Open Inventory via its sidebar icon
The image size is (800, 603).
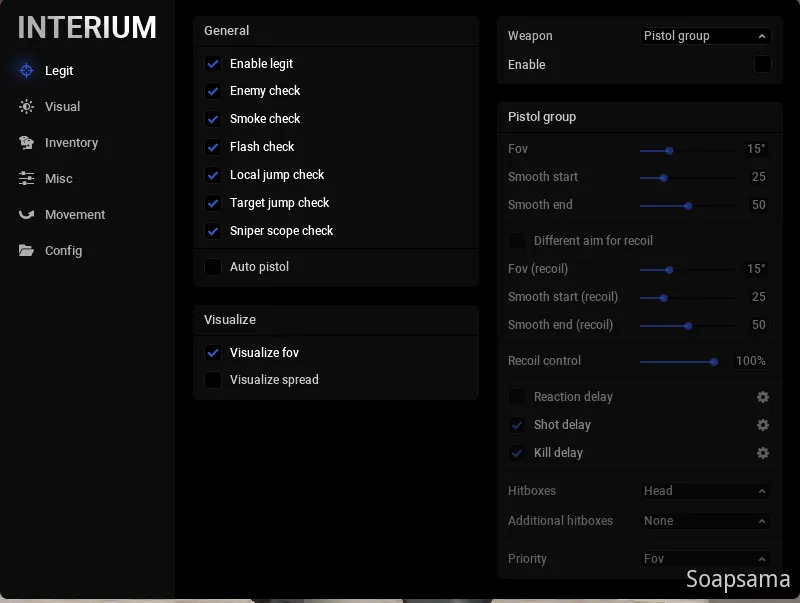tap(27, 143)
